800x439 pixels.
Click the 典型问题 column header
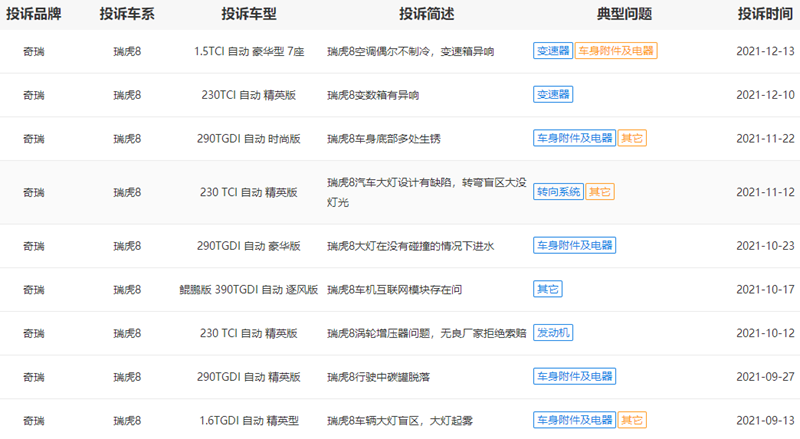click(x=624, y=14)
